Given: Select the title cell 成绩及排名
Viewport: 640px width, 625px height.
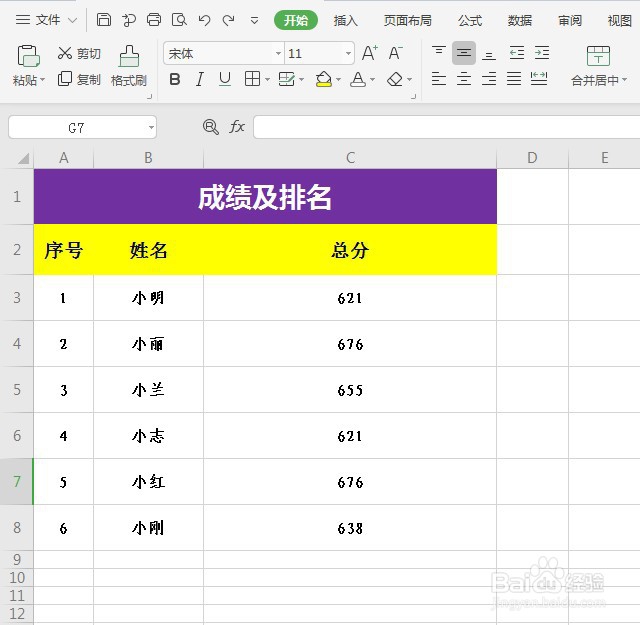Looking at the screenshot, I should pos(265,196).
